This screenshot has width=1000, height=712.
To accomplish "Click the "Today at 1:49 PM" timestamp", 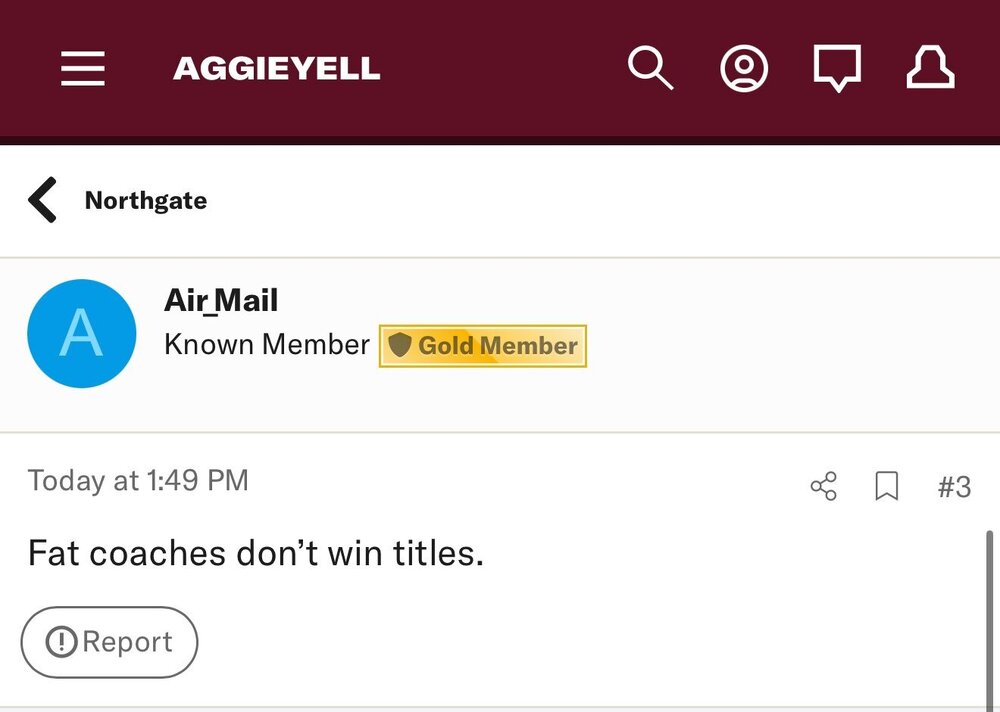I will click(x=138, y=481).
